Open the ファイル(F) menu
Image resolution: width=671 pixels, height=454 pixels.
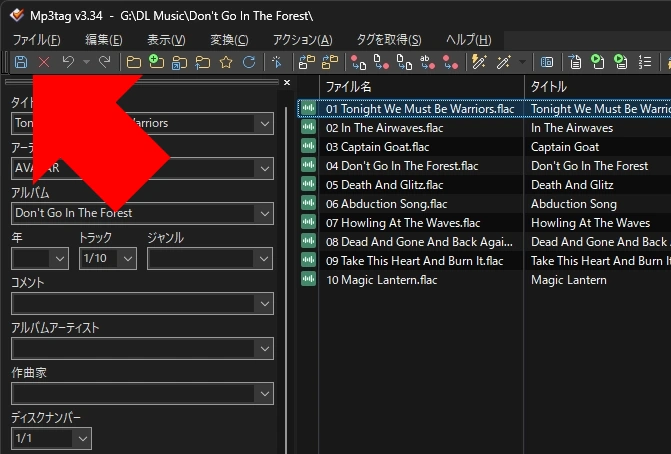pos(36,40)
